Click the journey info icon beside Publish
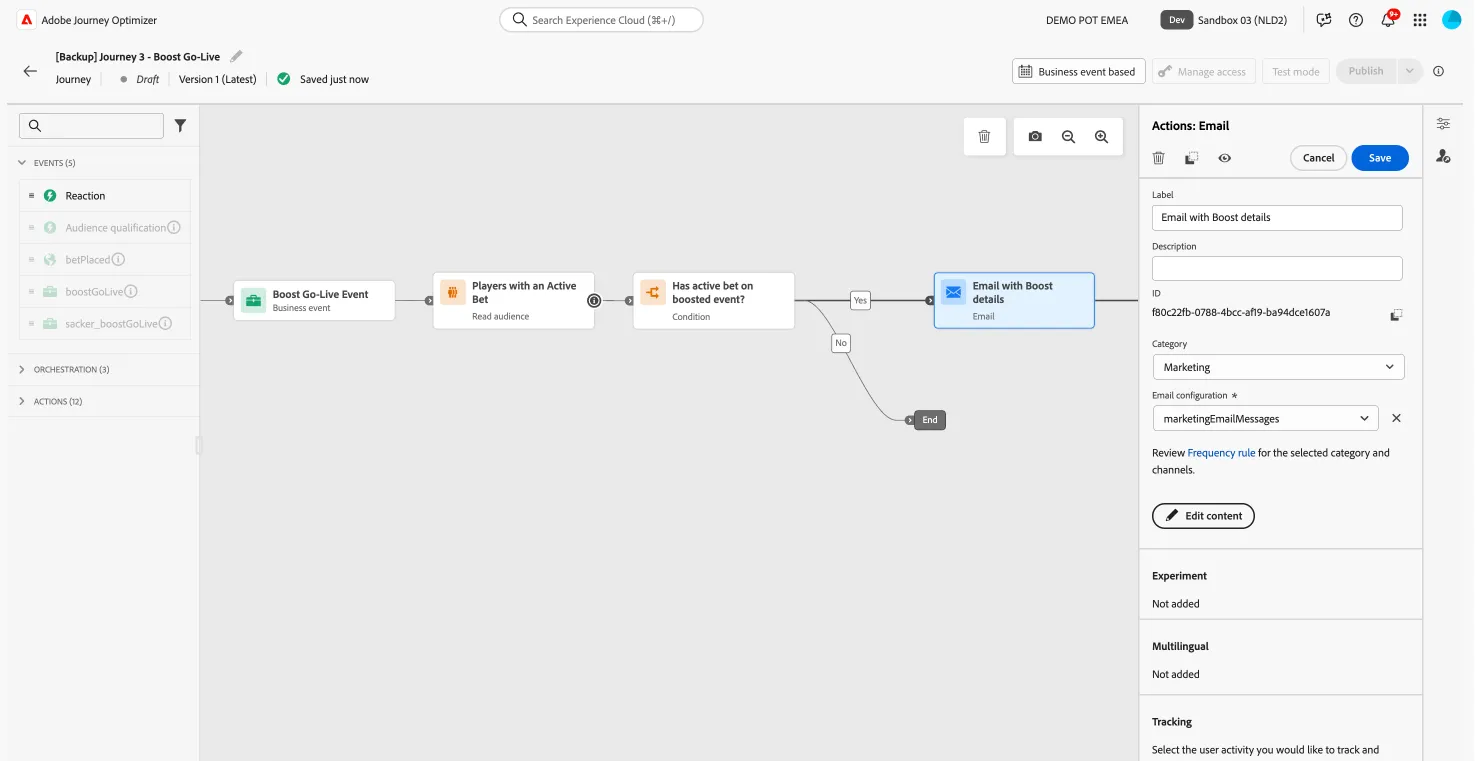1475x761 pixels. pyautogui.click(x=1439, y=71)
